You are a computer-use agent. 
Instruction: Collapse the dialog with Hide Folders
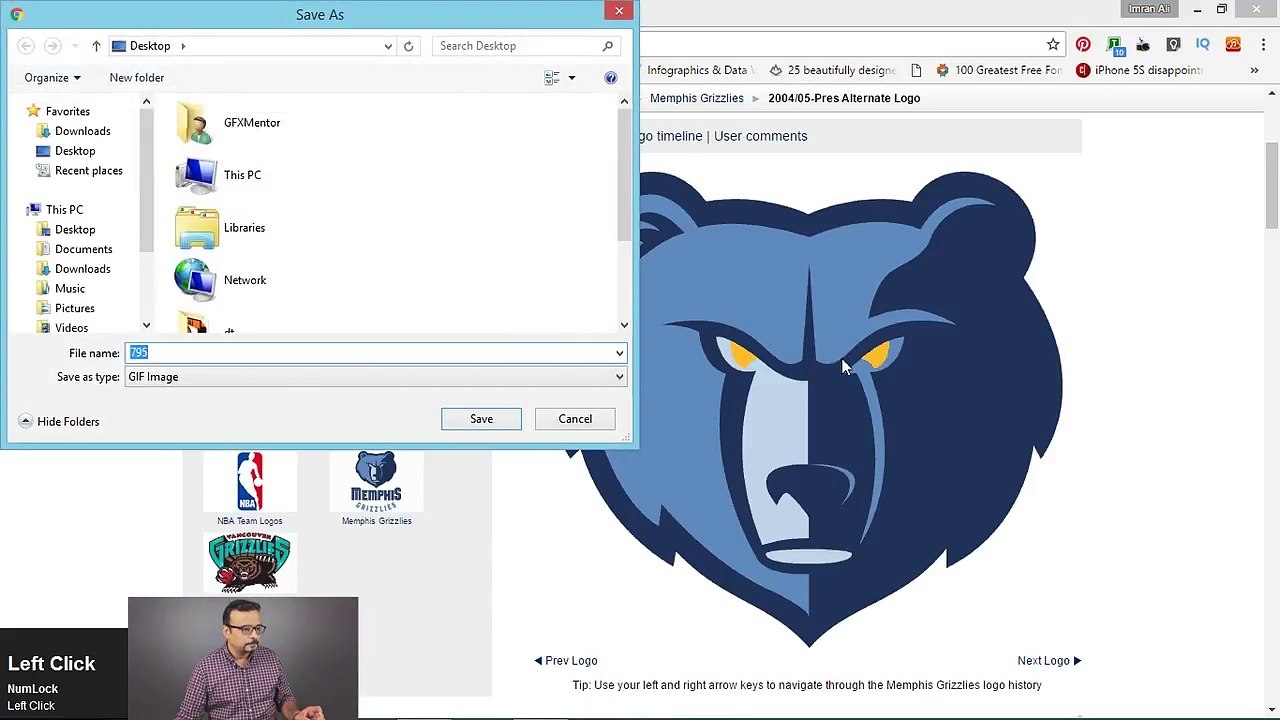(x=59, y=422)
